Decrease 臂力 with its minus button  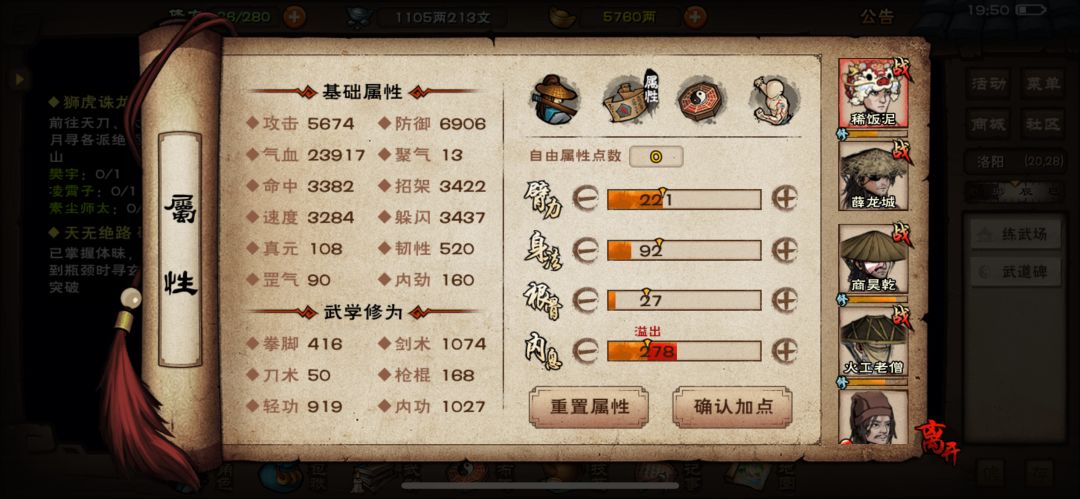pos(585,198)
